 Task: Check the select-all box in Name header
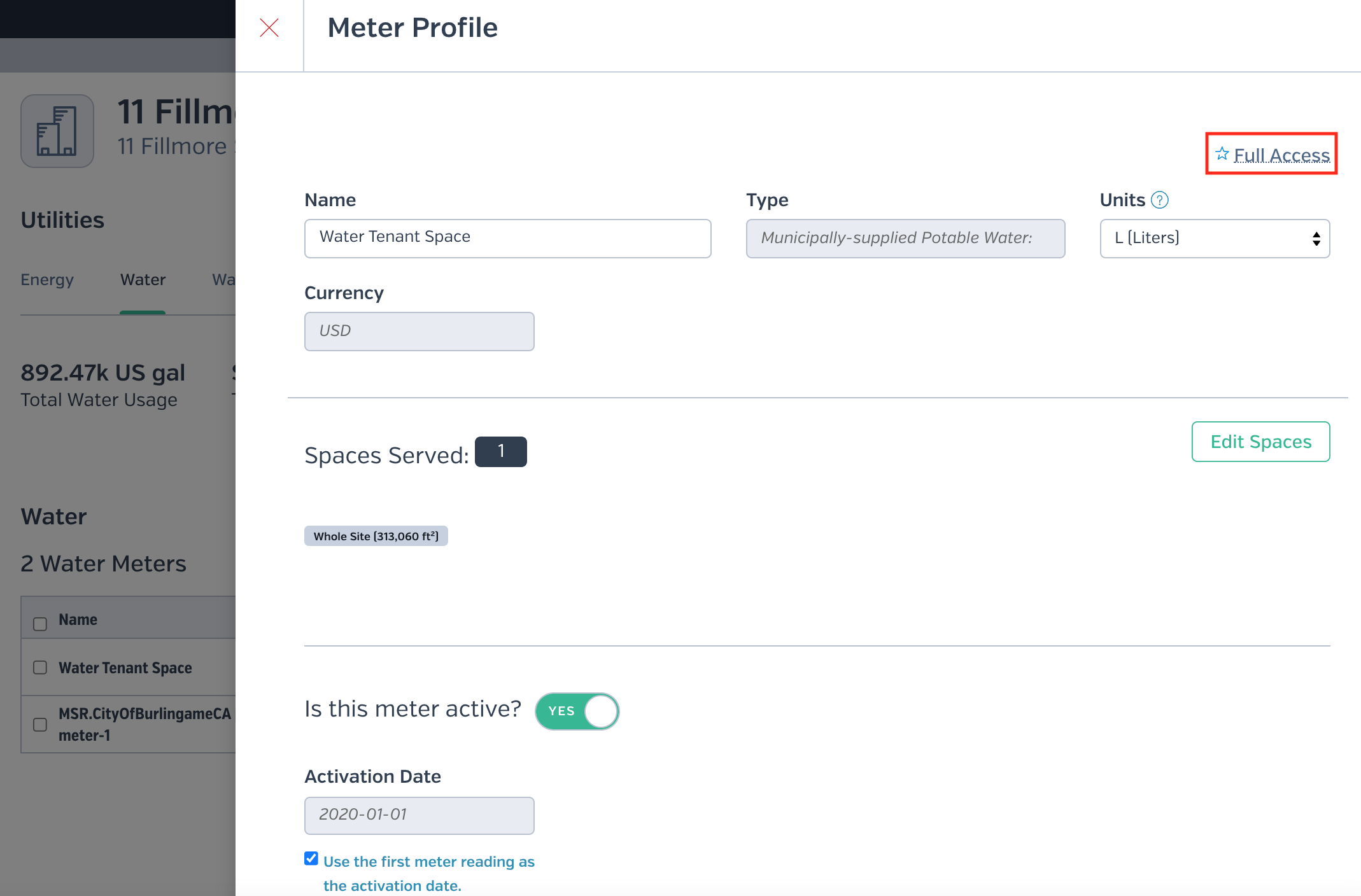(x=40, y=624)
